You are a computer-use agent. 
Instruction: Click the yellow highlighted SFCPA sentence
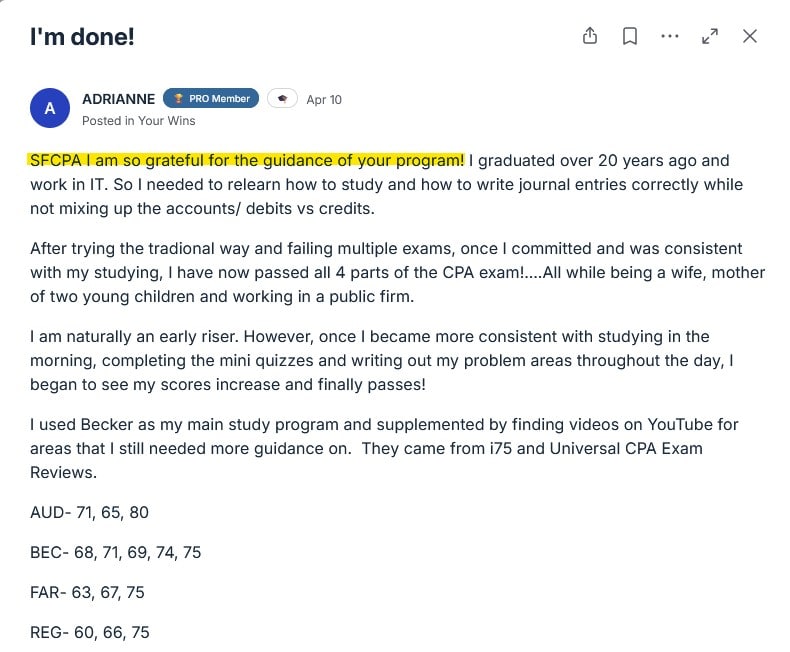247,160
